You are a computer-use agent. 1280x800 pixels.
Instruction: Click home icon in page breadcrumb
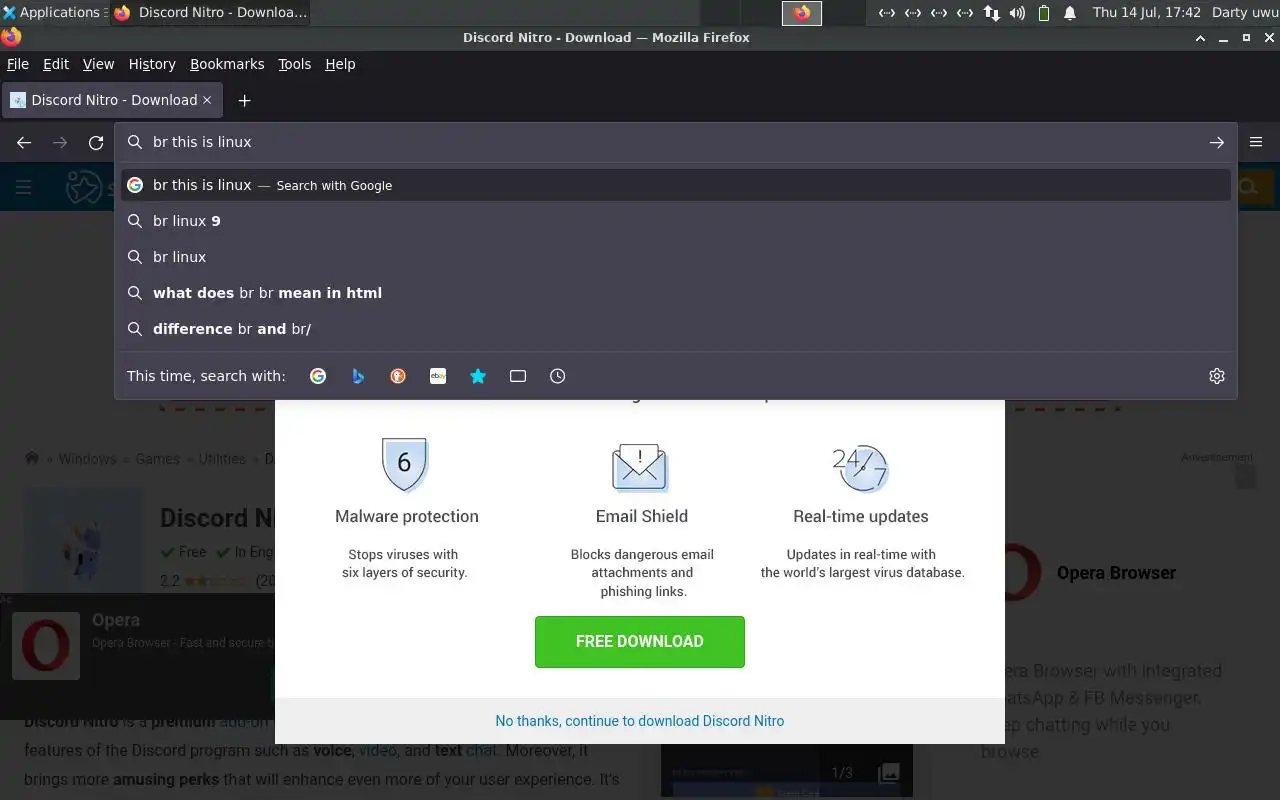(32, 458)
